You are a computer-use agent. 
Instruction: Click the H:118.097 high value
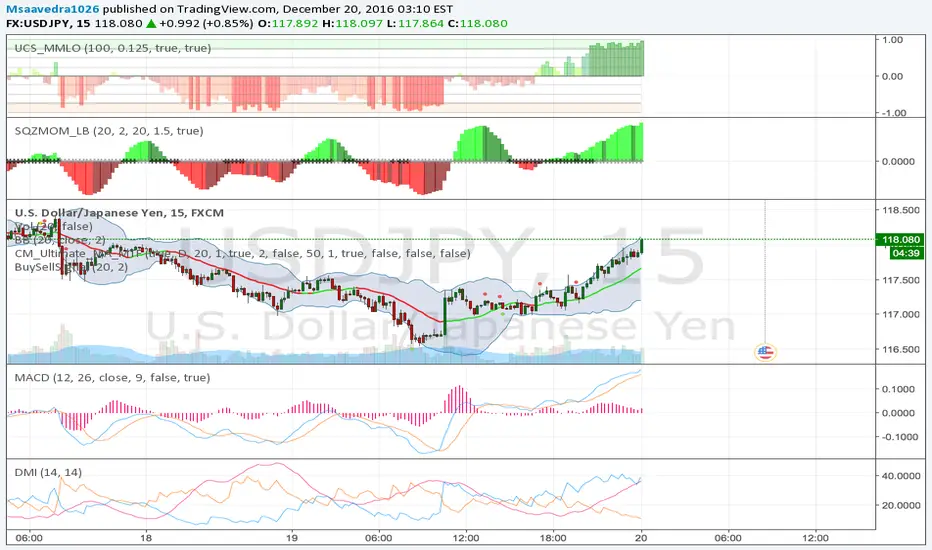click(352, 24)
